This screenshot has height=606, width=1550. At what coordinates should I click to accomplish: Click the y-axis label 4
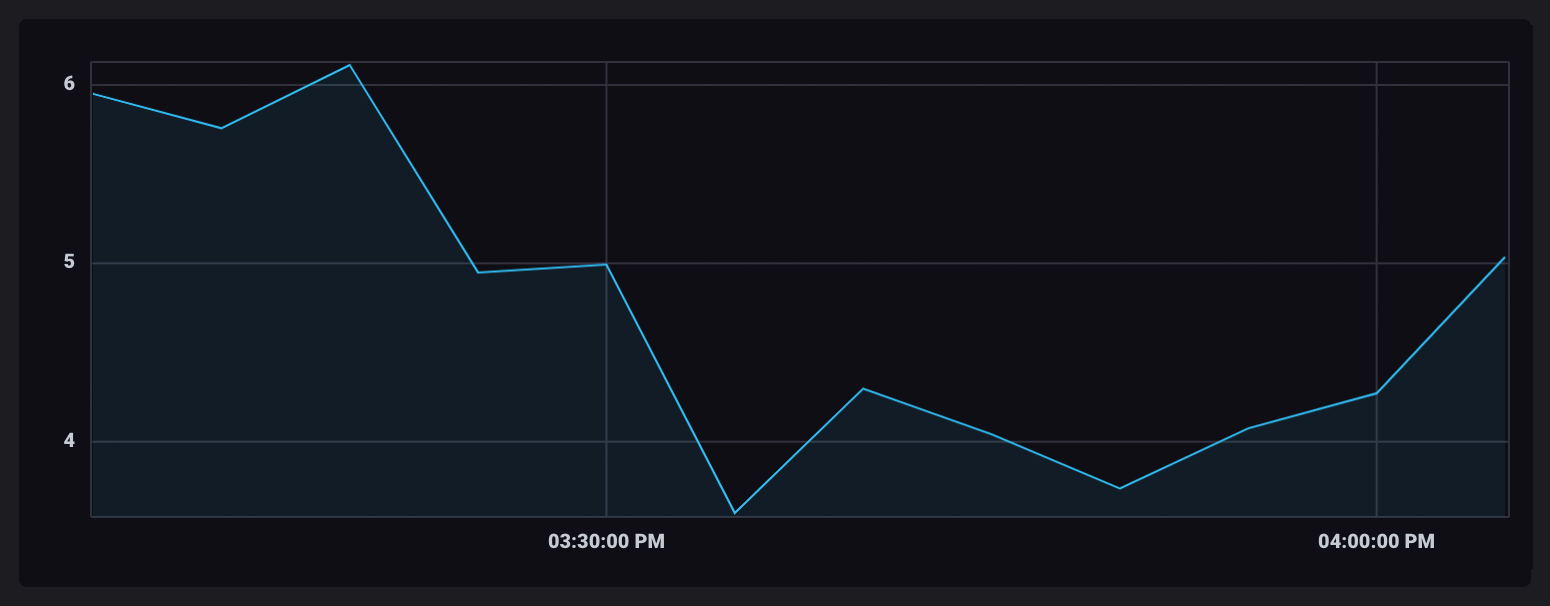click(x=69, y=441)
